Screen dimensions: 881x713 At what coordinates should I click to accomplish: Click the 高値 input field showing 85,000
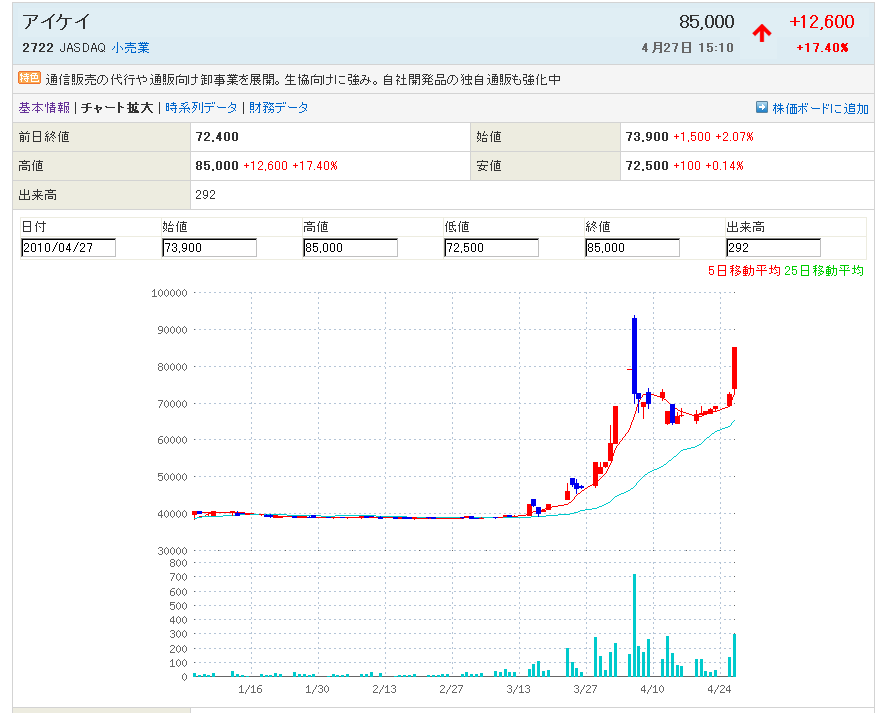(x=350, y=248)
